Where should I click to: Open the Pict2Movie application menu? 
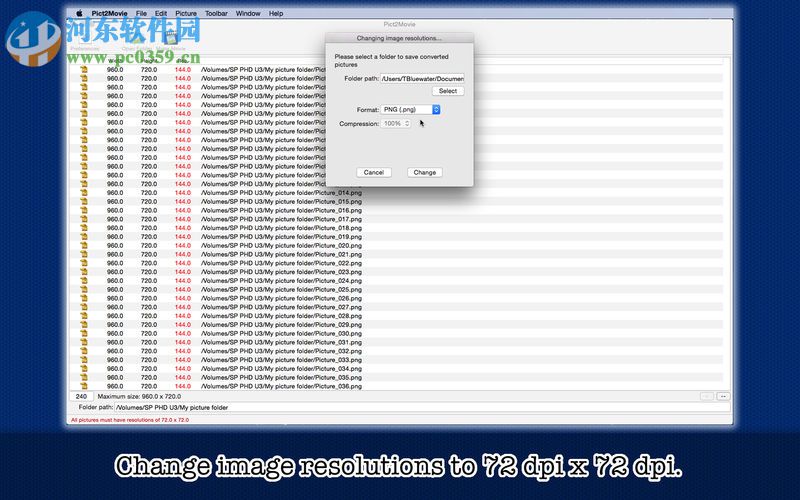pos(110,13)
